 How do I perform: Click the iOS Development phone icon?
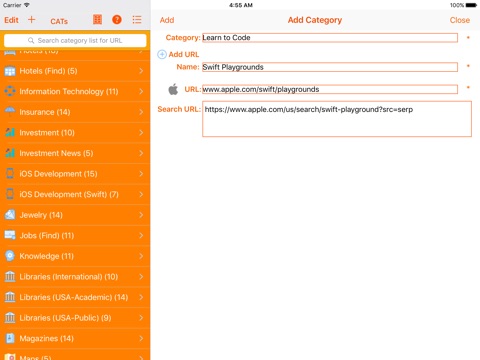pyautogui.click(x=10, y=173)
